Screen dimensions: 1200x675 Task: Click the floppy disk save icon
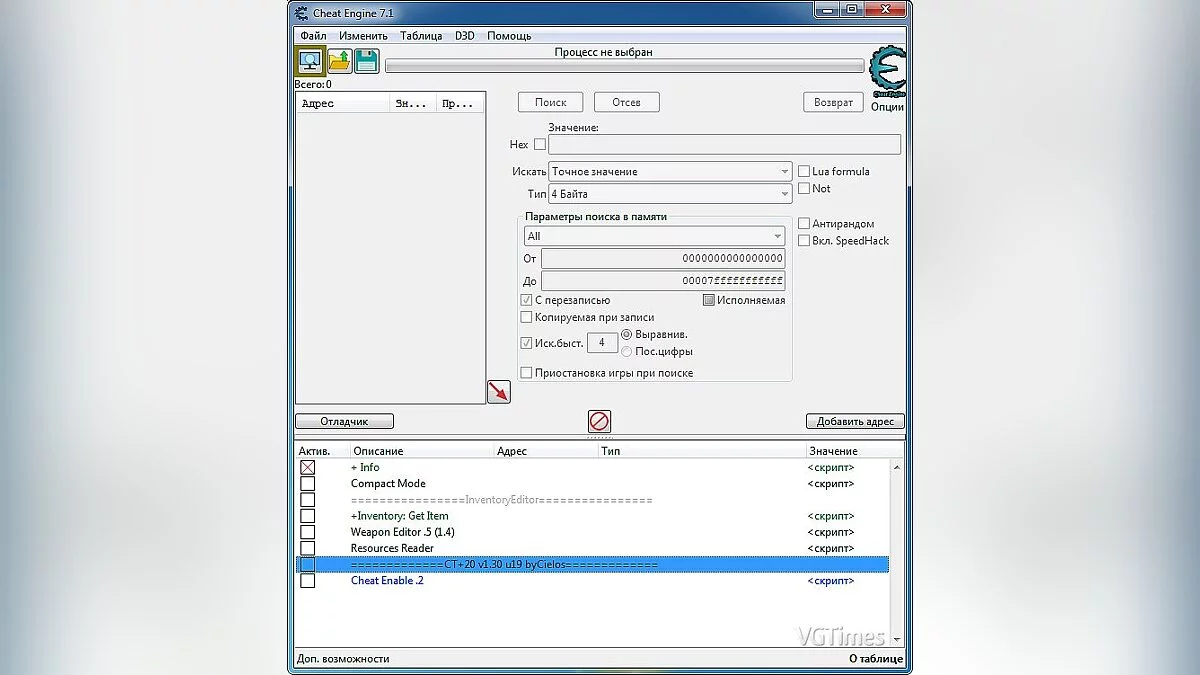(x=366, y=61)
